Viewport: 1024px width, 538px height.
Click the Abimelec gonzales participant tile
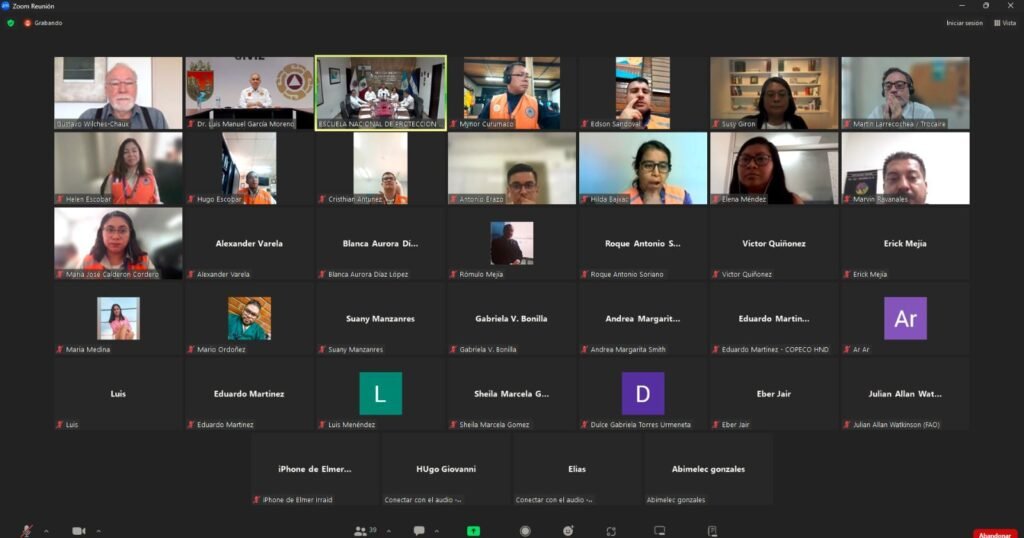[707, 469]
